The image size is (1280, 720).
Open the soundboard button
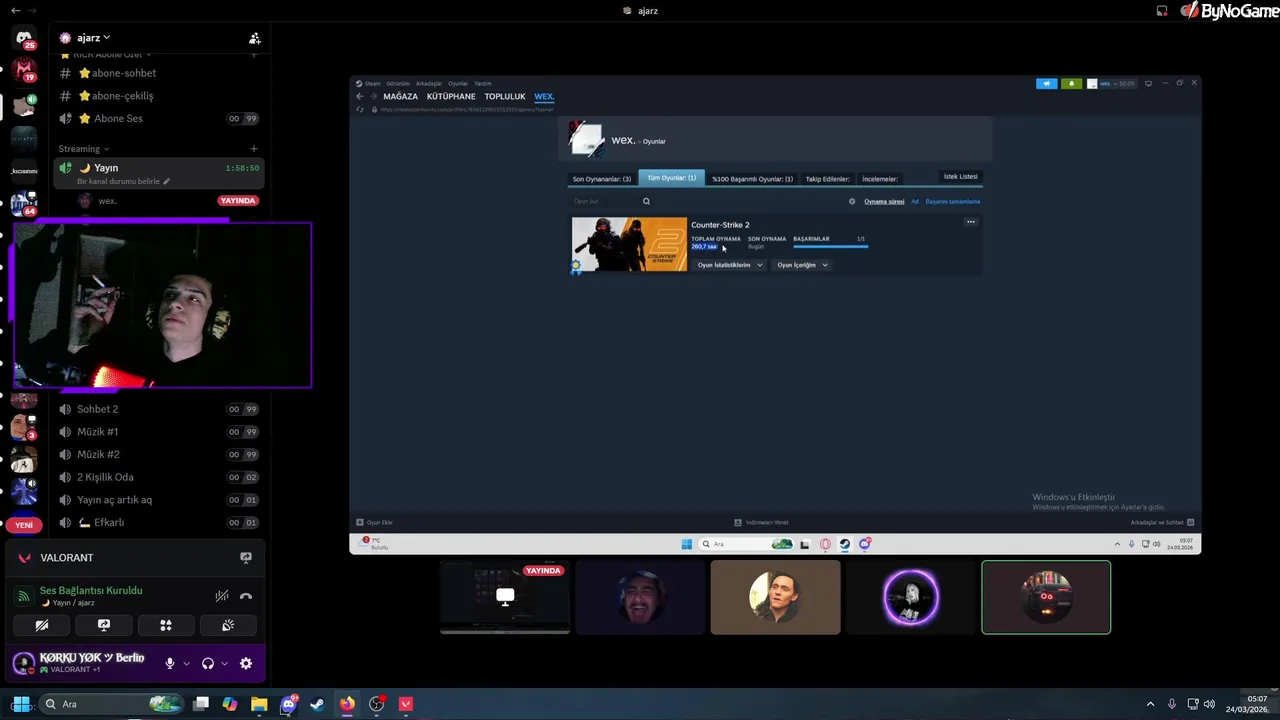pos(228,625)
